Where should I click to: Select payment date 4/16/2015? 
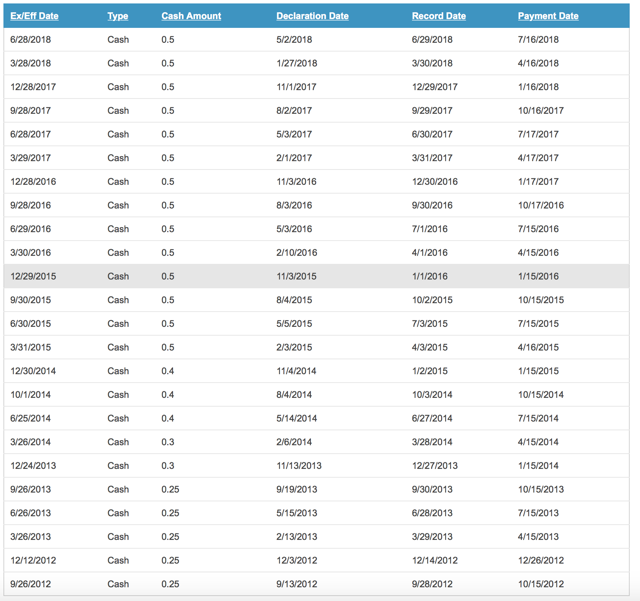[538, 347]
